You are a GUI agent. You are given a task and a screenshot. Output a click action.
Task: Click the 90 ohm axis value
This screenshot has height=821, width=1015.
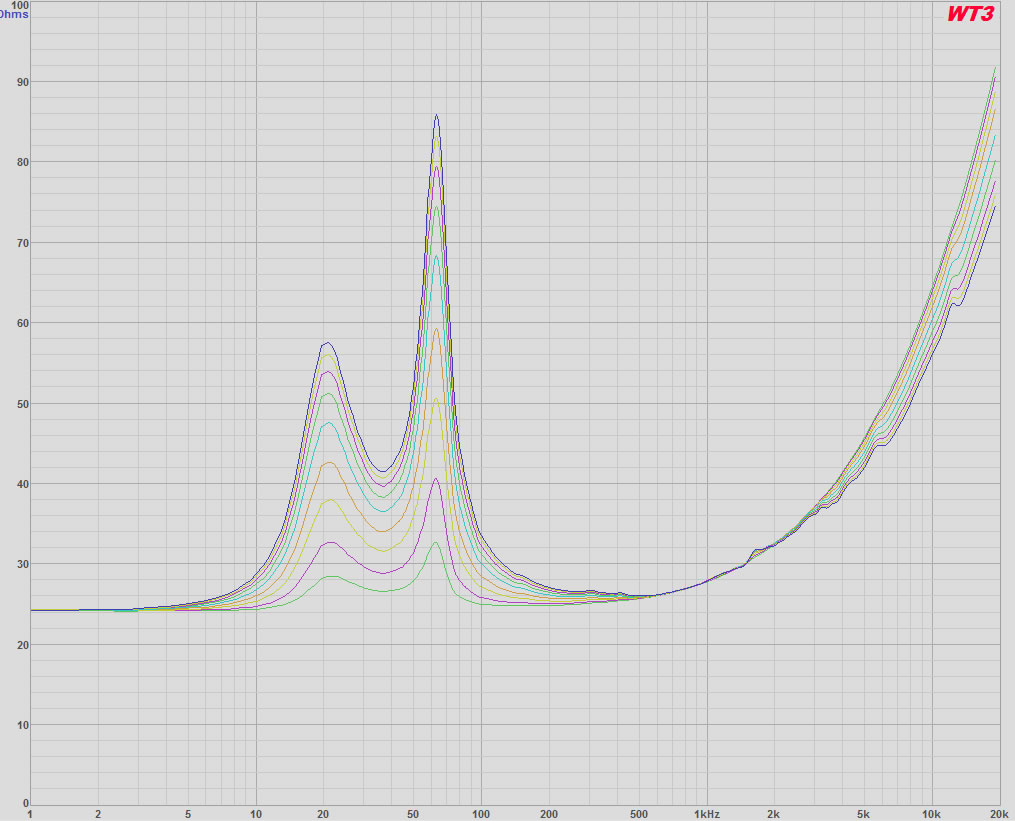click(23, 82)
